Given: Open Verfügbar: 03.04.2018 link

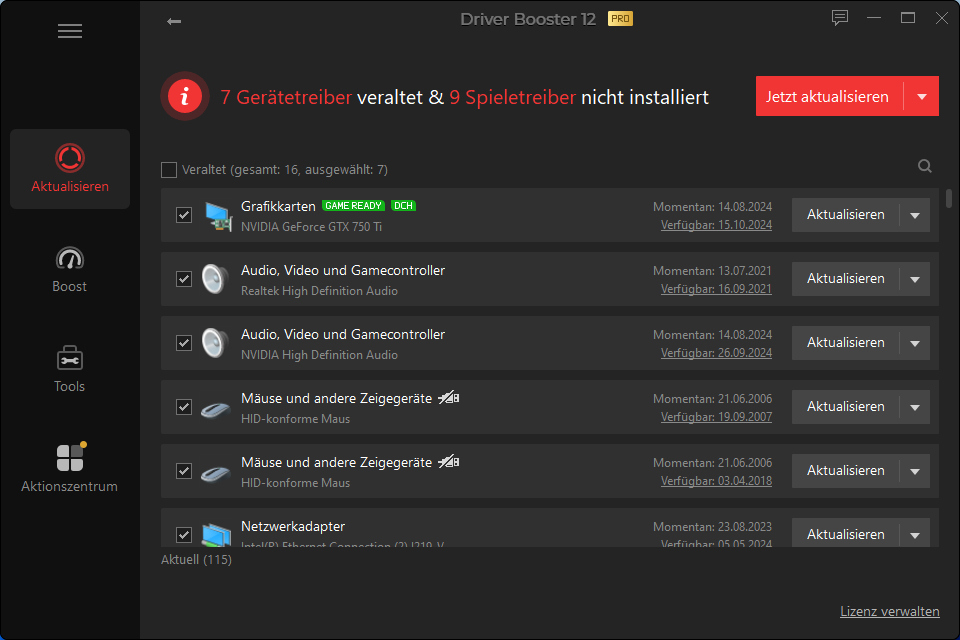Looking at the screenshot, I should (x=716, y=481).
